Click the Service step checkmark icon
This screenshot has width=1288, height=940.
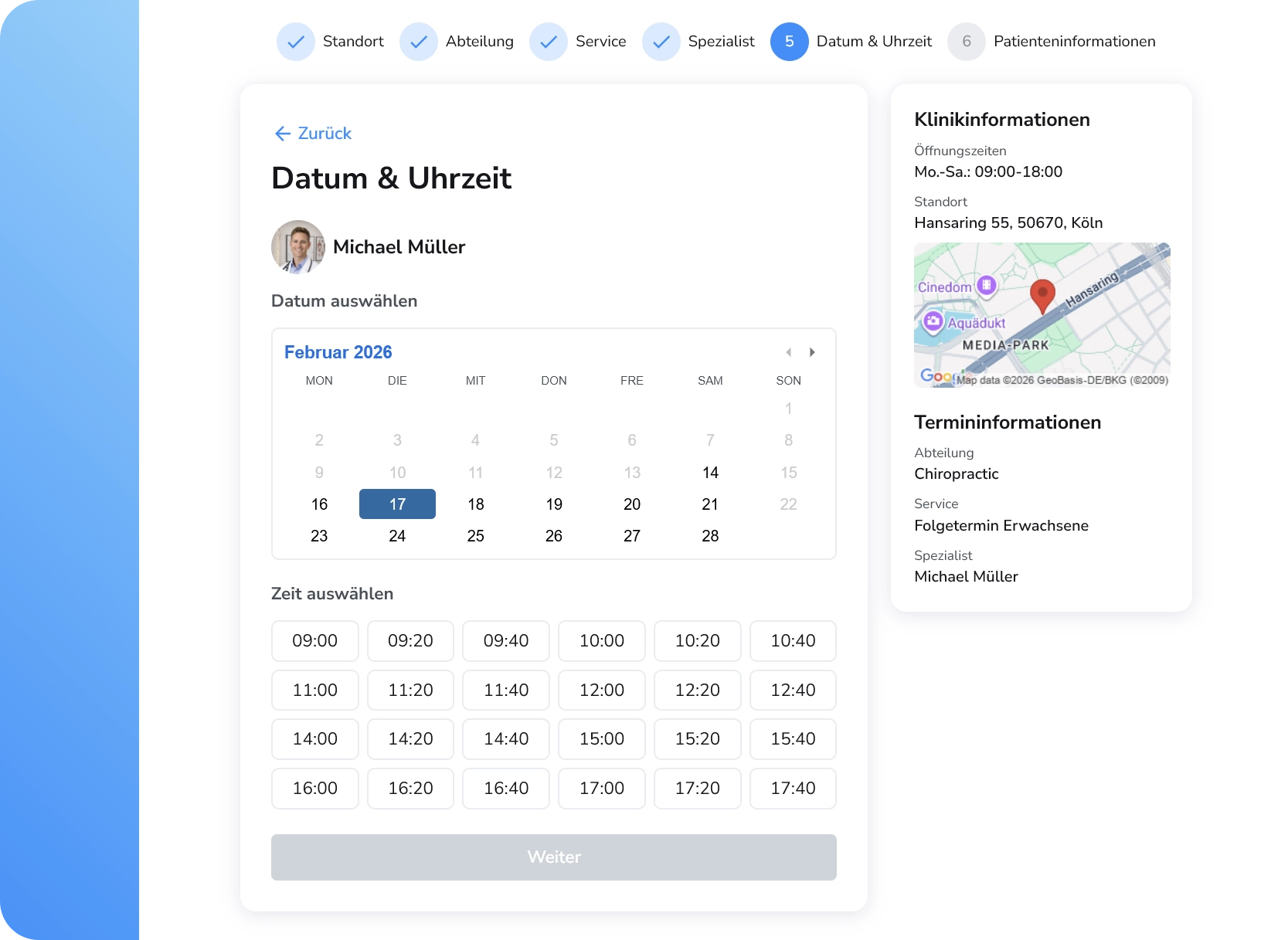coord(549,42)
